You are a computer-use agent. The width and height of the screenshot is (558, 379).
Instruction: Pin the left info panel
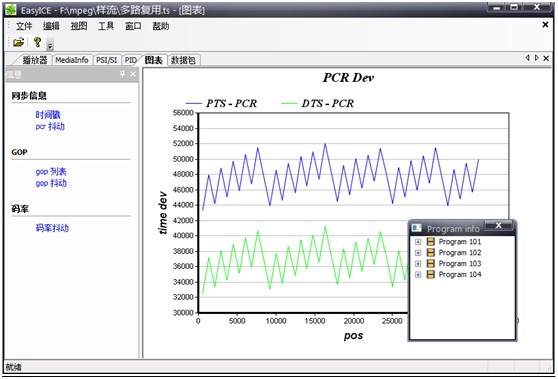pyautogui.click(x=122, y=74)
